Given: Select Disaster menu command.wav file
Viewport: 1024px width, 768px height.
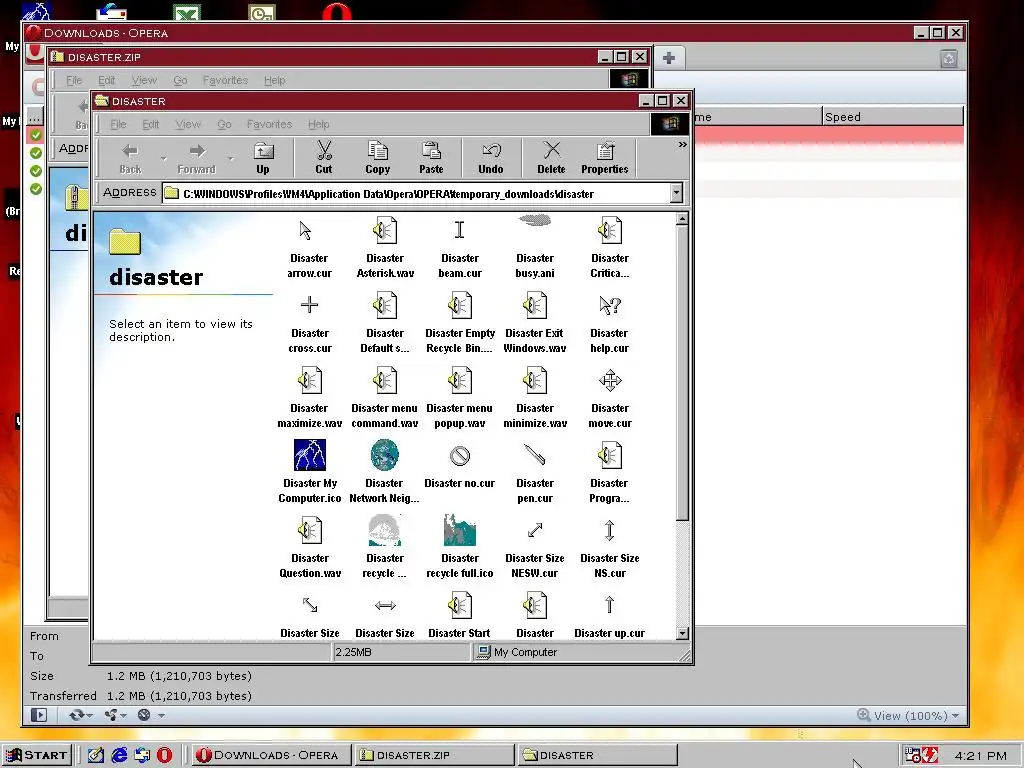Looking at the screenshot, I should coord(385,398).
